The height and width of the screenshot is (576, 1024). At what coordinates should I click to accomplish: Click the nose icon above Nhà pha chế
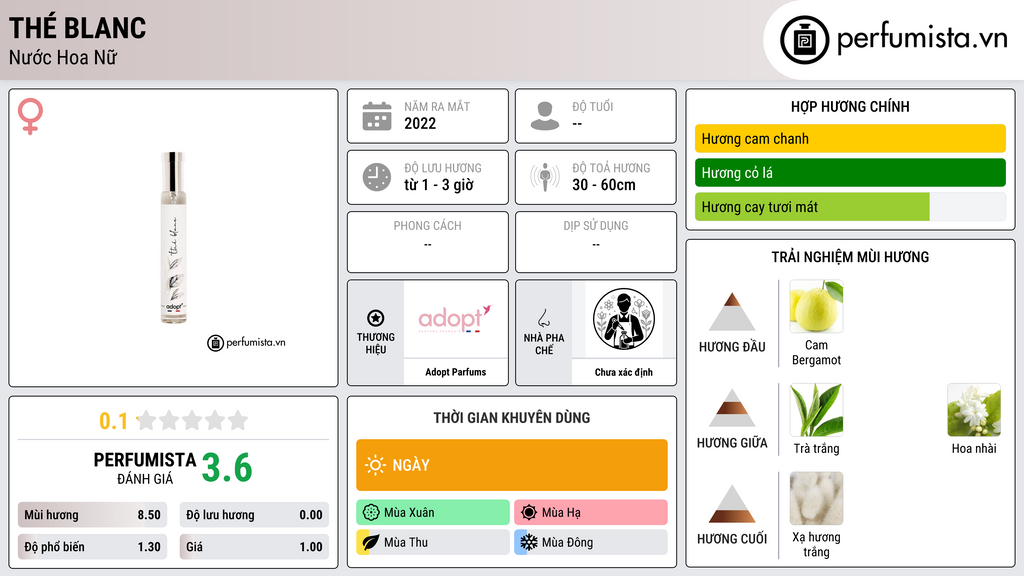tap(543, 318)
